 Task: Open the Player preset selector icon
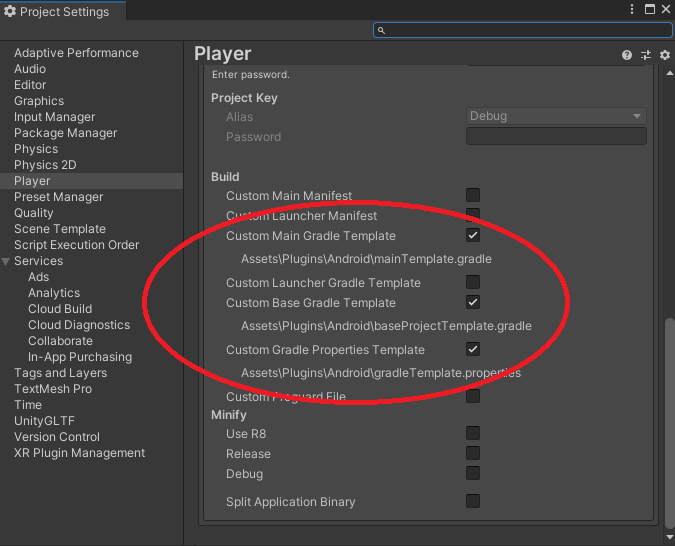click(x=646, y=55)
